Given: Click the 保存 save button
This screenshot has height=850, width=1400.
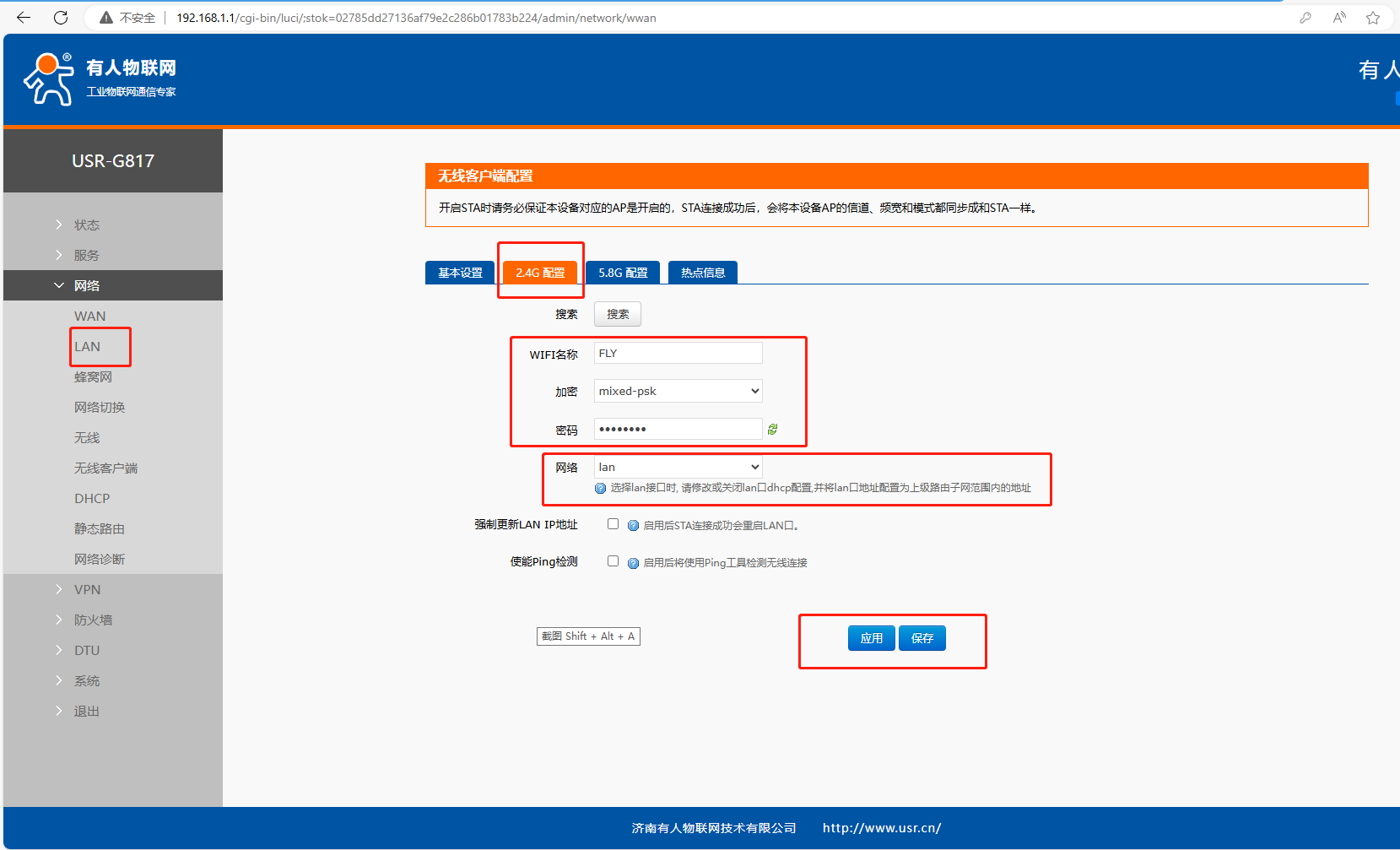Looking at the screenshot, I should point(922,638).
